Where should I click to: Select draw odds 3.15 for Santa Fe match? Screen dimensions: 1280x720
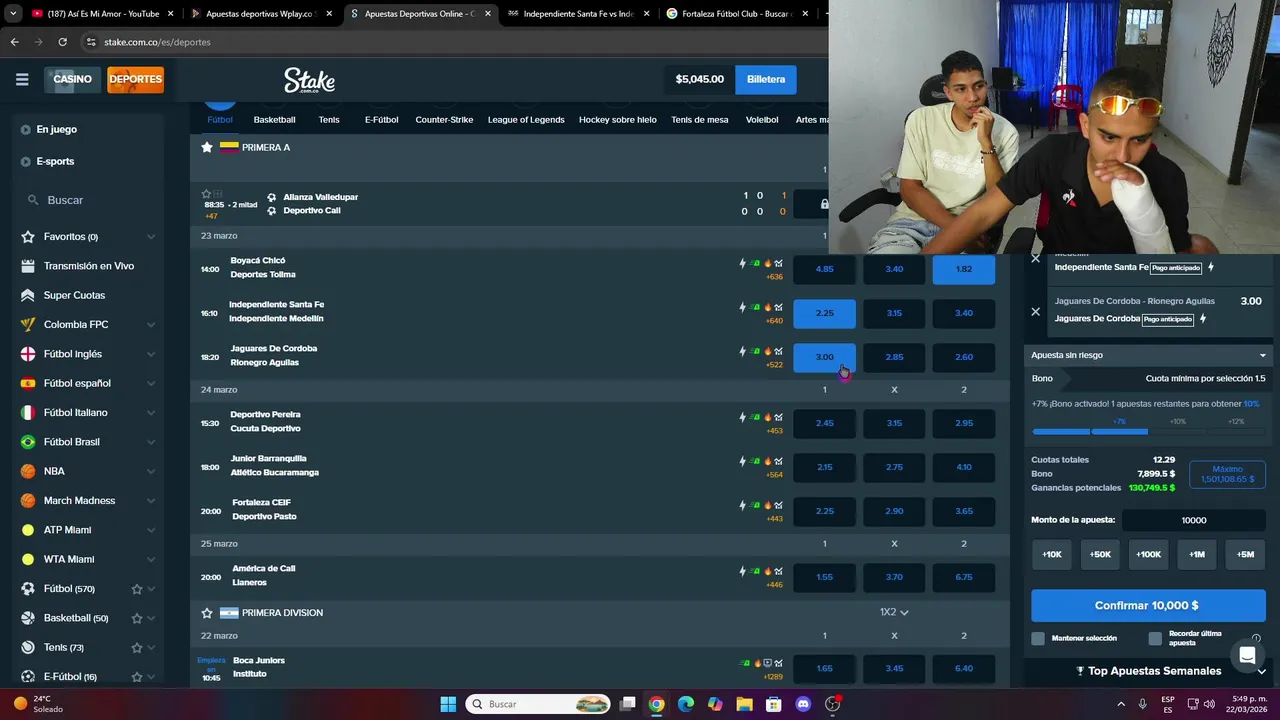point(894,313)
